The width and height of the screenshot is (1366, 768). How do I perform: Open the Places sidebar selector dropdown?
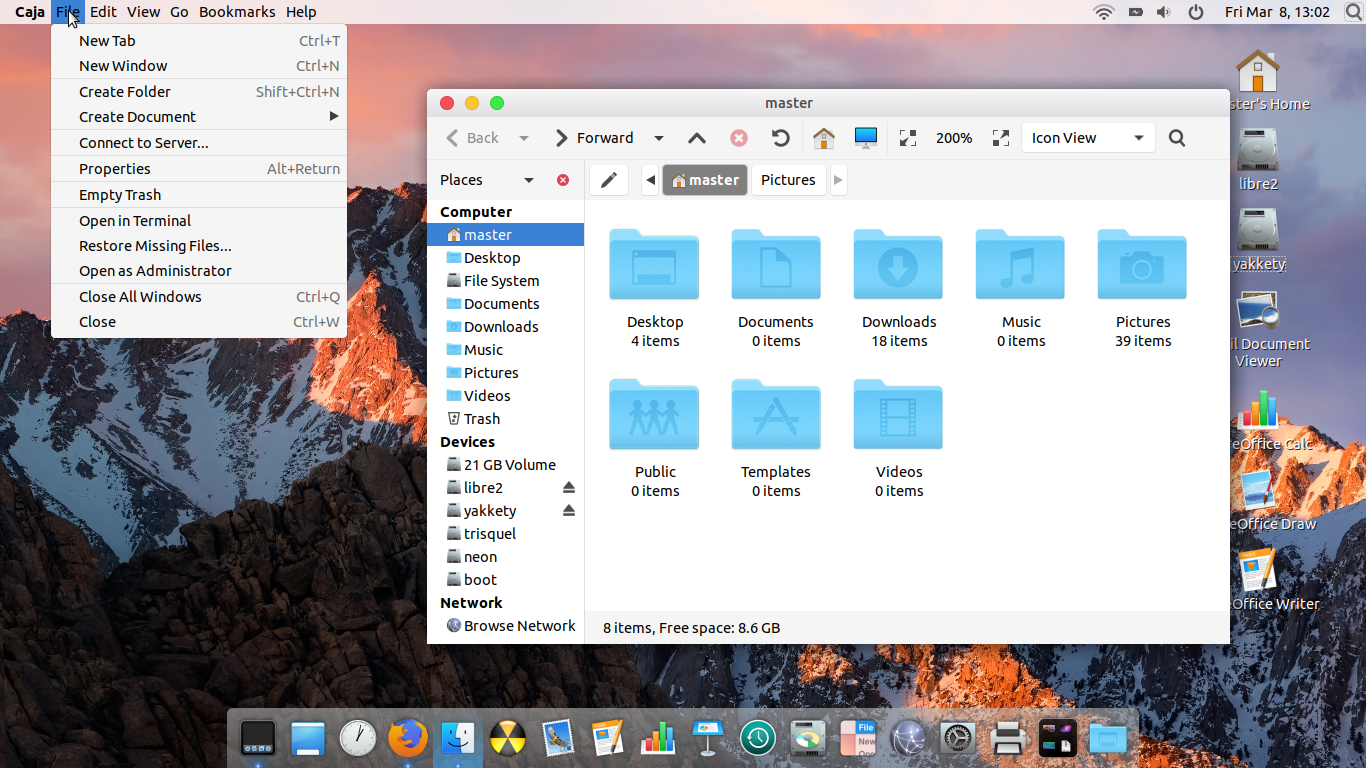pos(530,180)
